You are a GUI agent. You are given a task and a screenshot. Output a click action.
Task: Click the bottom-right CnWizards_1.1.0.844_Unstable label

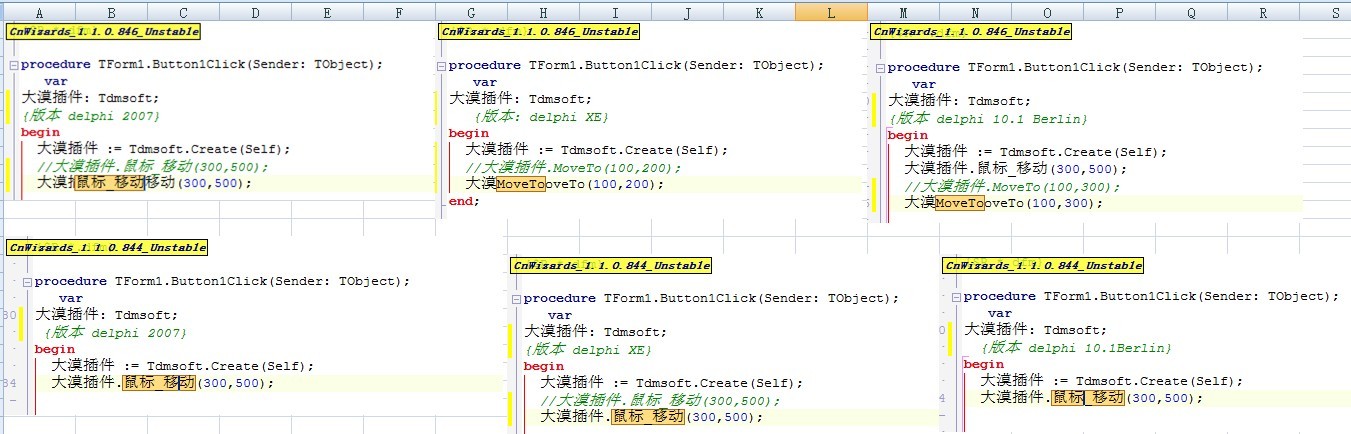click(x=1044, y=266)
